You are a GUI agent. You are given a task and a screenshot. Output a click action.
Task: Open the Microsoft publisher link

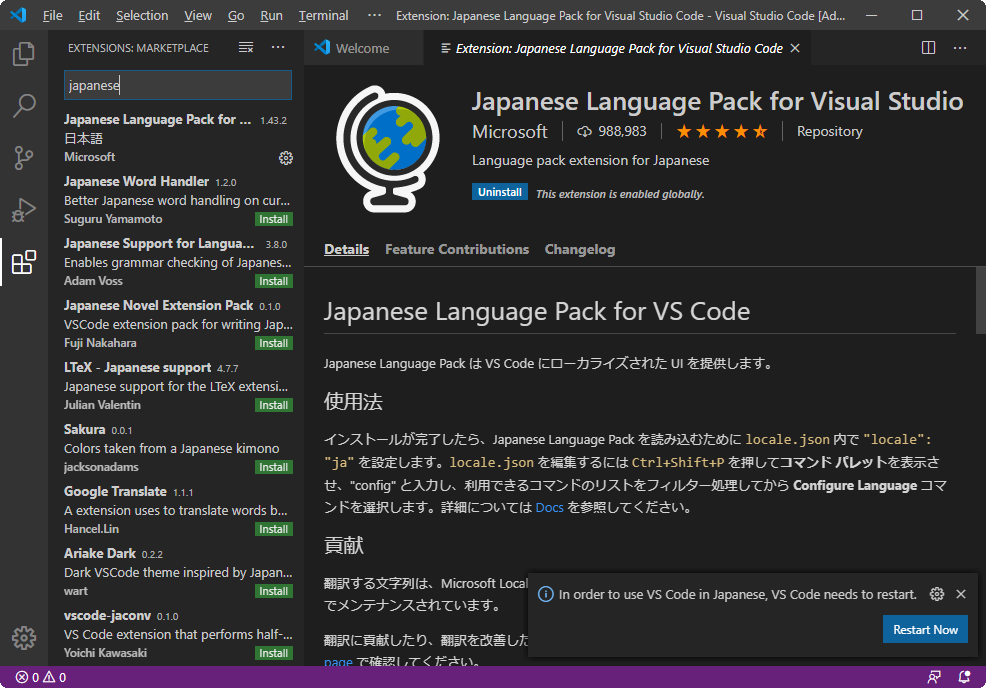[510, 131]
